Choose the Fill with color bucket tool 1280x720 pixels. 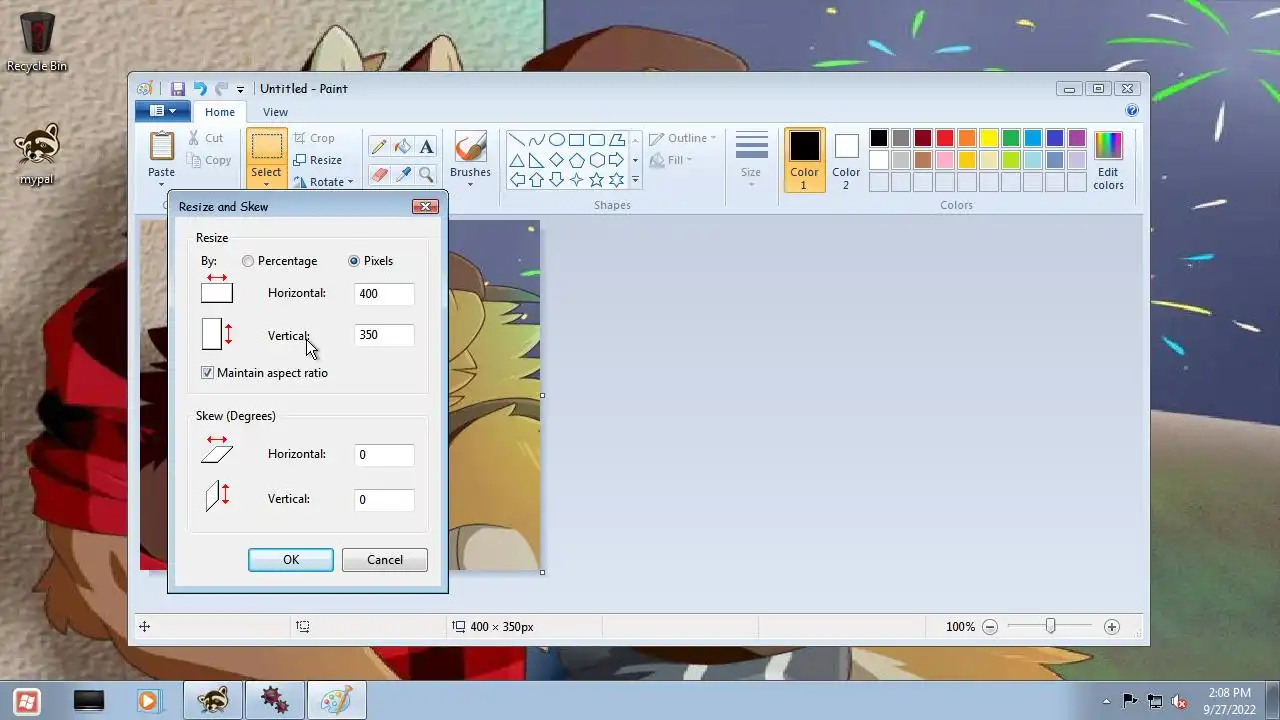pyautogui.click(x=402, y=147)
